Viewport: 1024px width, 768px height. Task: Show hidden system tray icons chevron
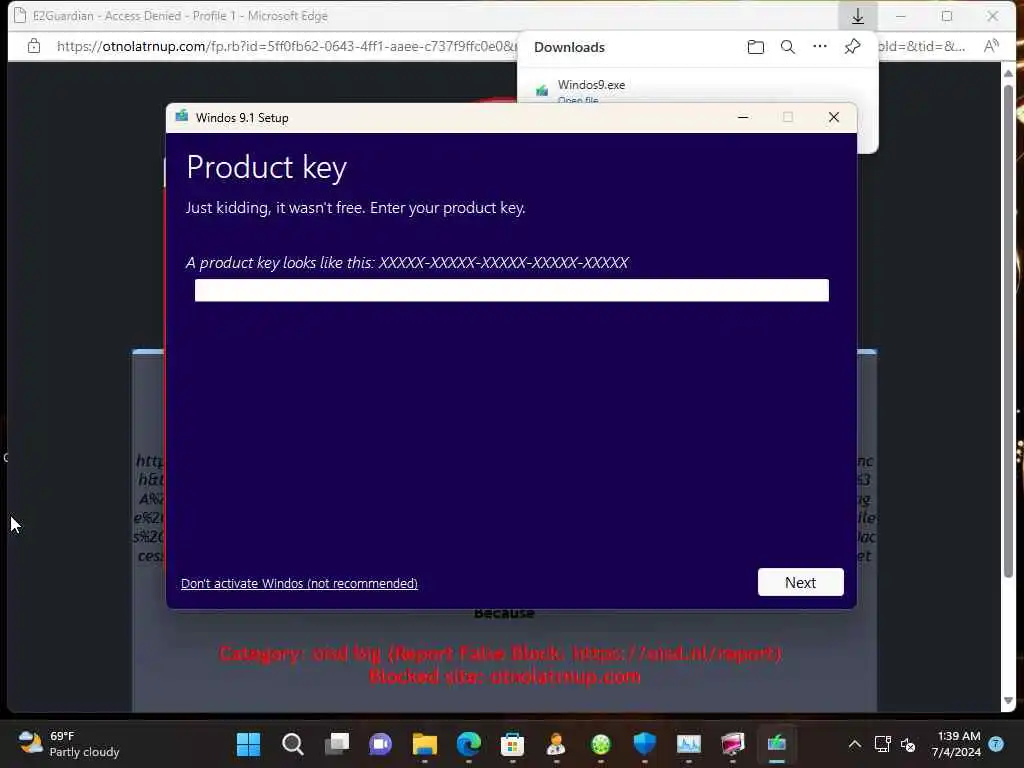coord(854,744)
